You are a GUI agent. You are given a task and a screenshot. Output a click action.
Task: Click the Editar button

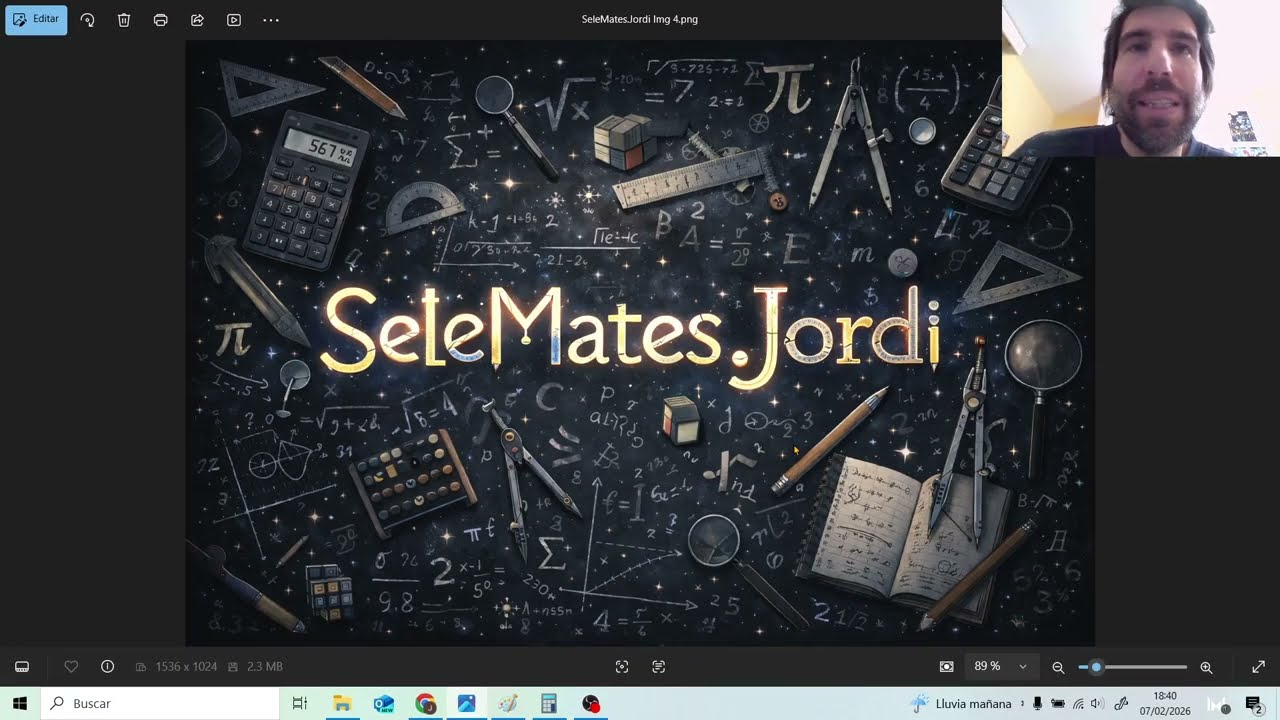click(36, 19)
